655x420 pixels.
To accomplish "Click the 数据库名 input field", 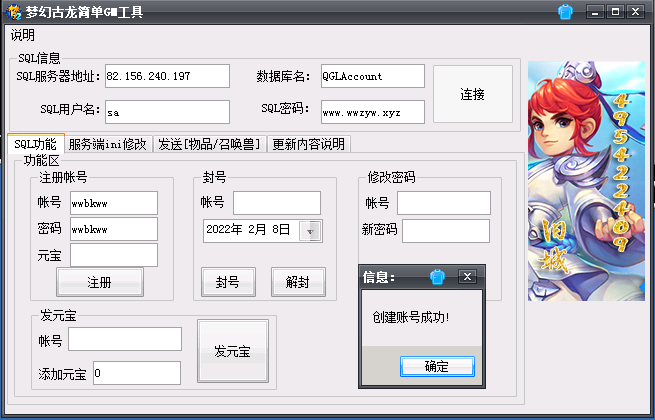I will pos(373,76).
